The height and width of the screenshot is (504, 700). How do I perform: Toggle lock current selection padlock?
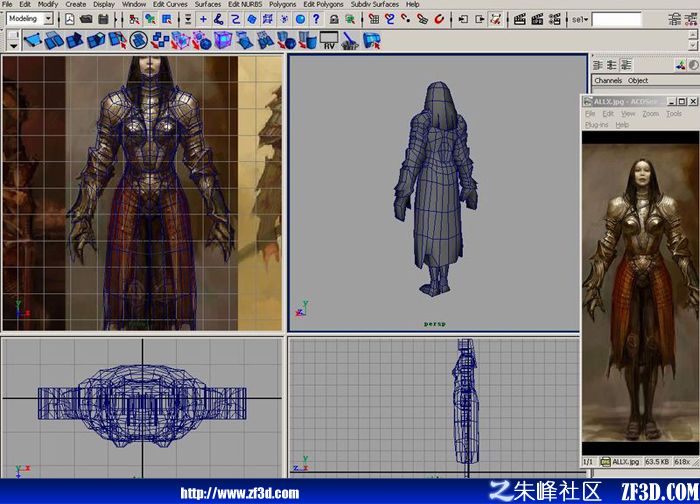(x=334, y=19)
